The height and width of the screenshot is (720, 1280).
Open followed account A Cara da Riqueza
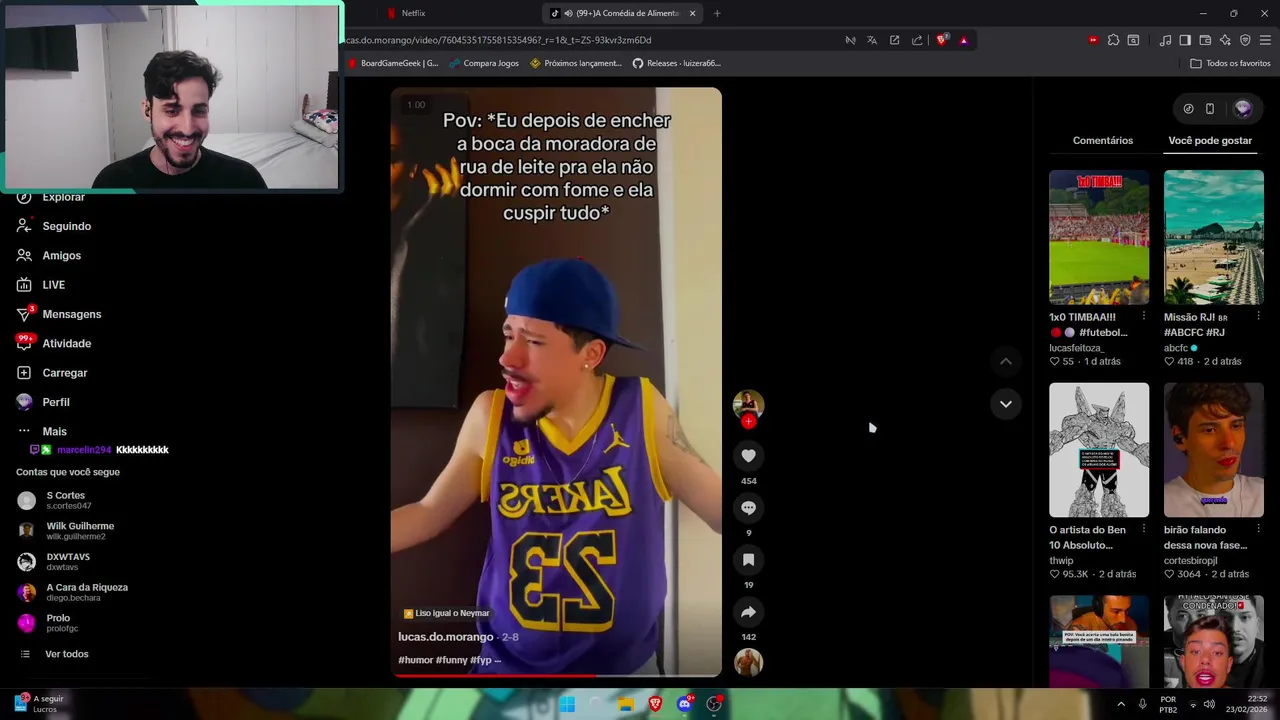point(87,592)
